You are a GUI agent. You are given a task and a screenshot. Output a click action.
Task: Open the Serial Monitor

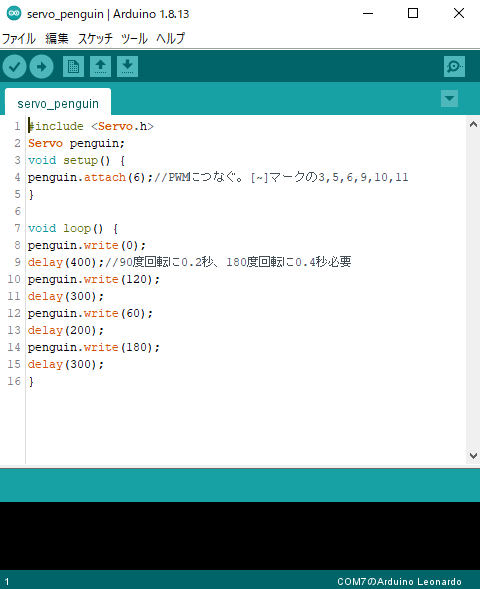454,66
